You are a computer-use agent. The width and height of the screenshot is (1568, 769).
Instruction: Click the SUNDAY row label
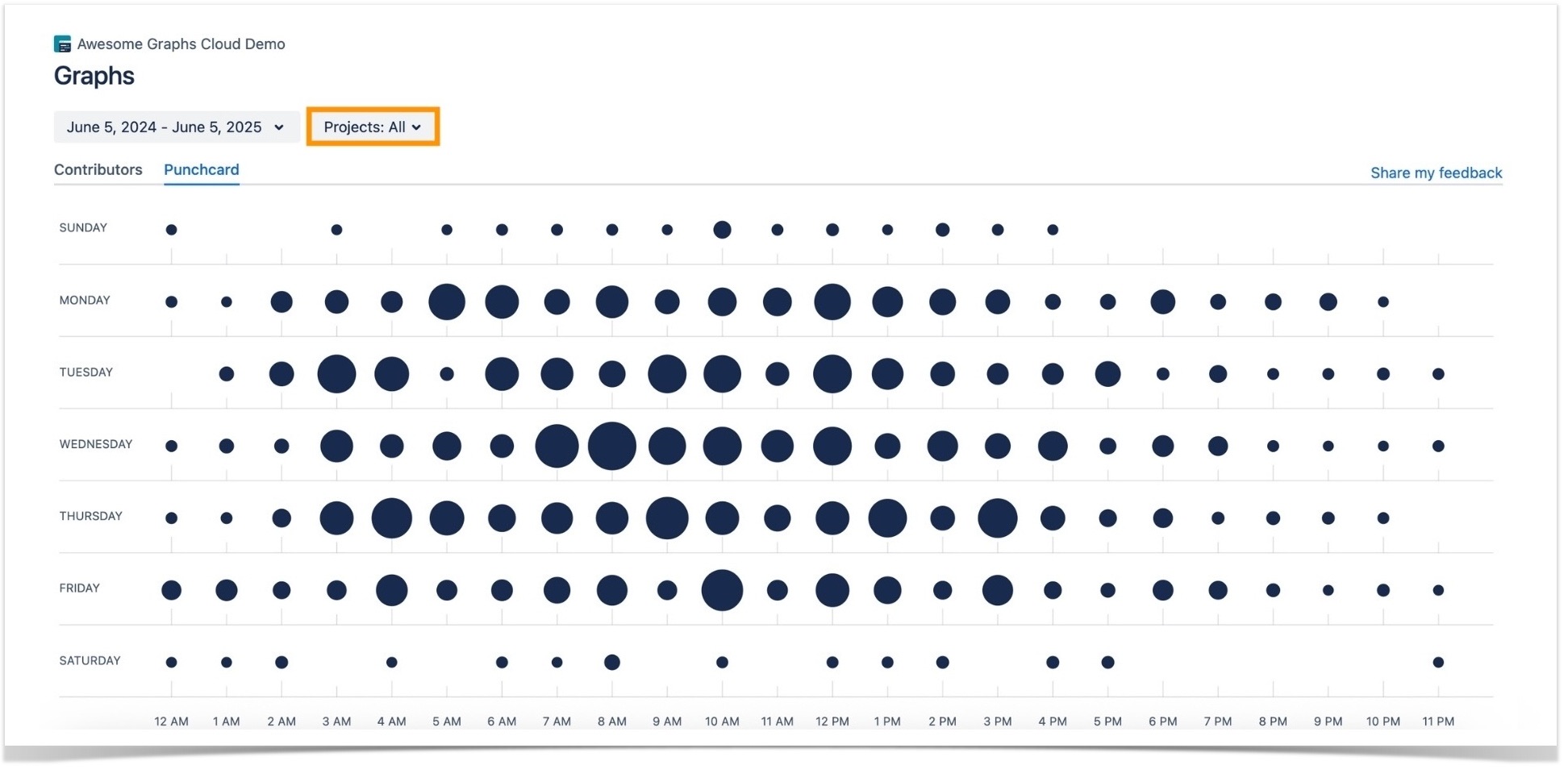pyautogui.click(x=83, y=227)
